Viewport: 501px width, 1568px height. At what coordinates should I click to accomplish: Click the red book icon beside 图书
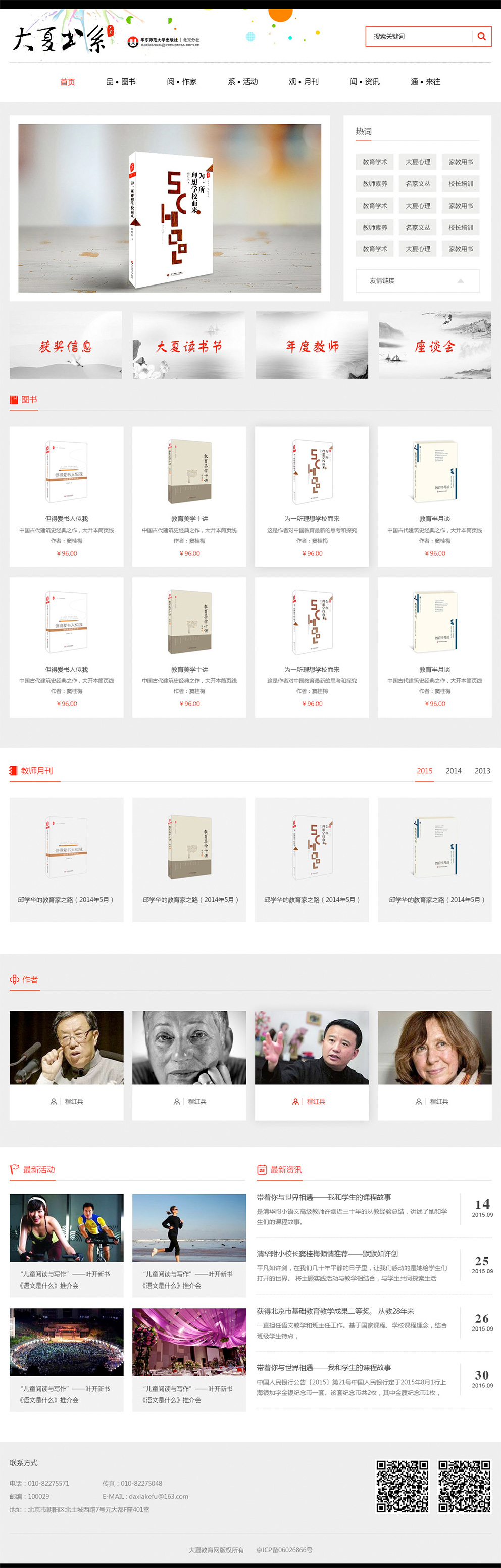pos(14,399)
